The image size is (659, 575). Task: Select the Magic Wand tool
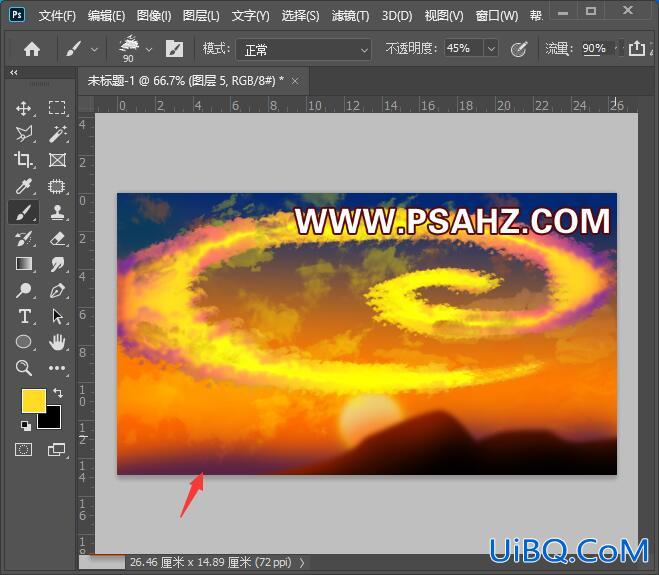[58, 134]
